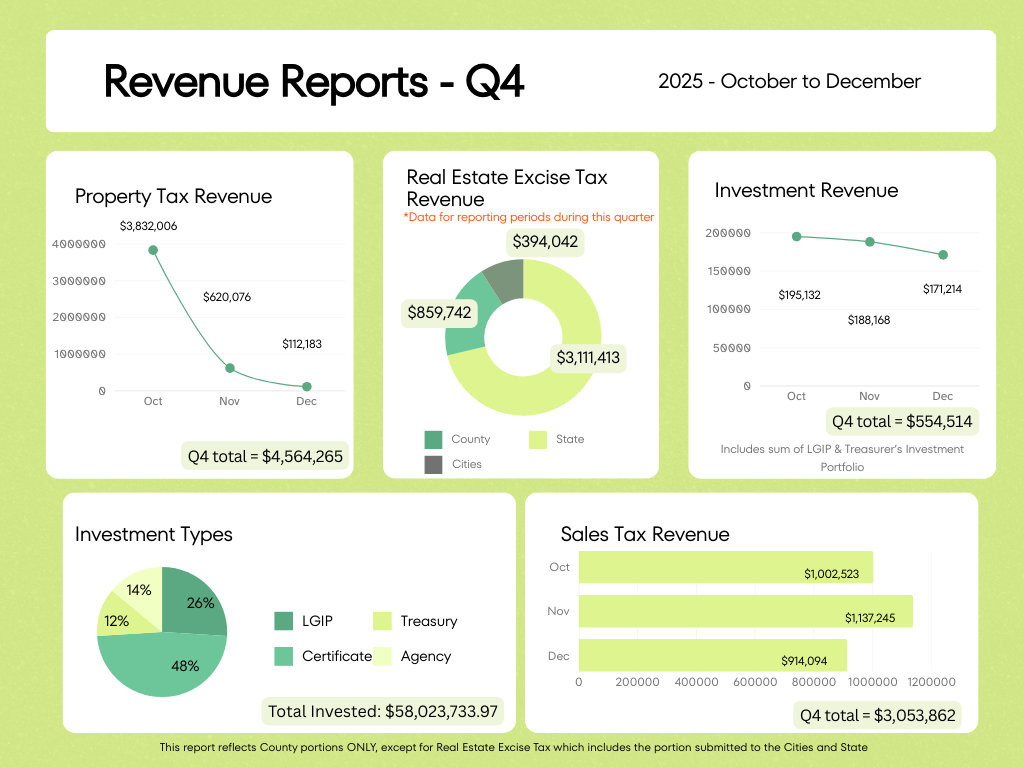This screenshot has height=768, width=1024.
Task: Click the Cities legend gray swatch
Action: coord(433,464)
